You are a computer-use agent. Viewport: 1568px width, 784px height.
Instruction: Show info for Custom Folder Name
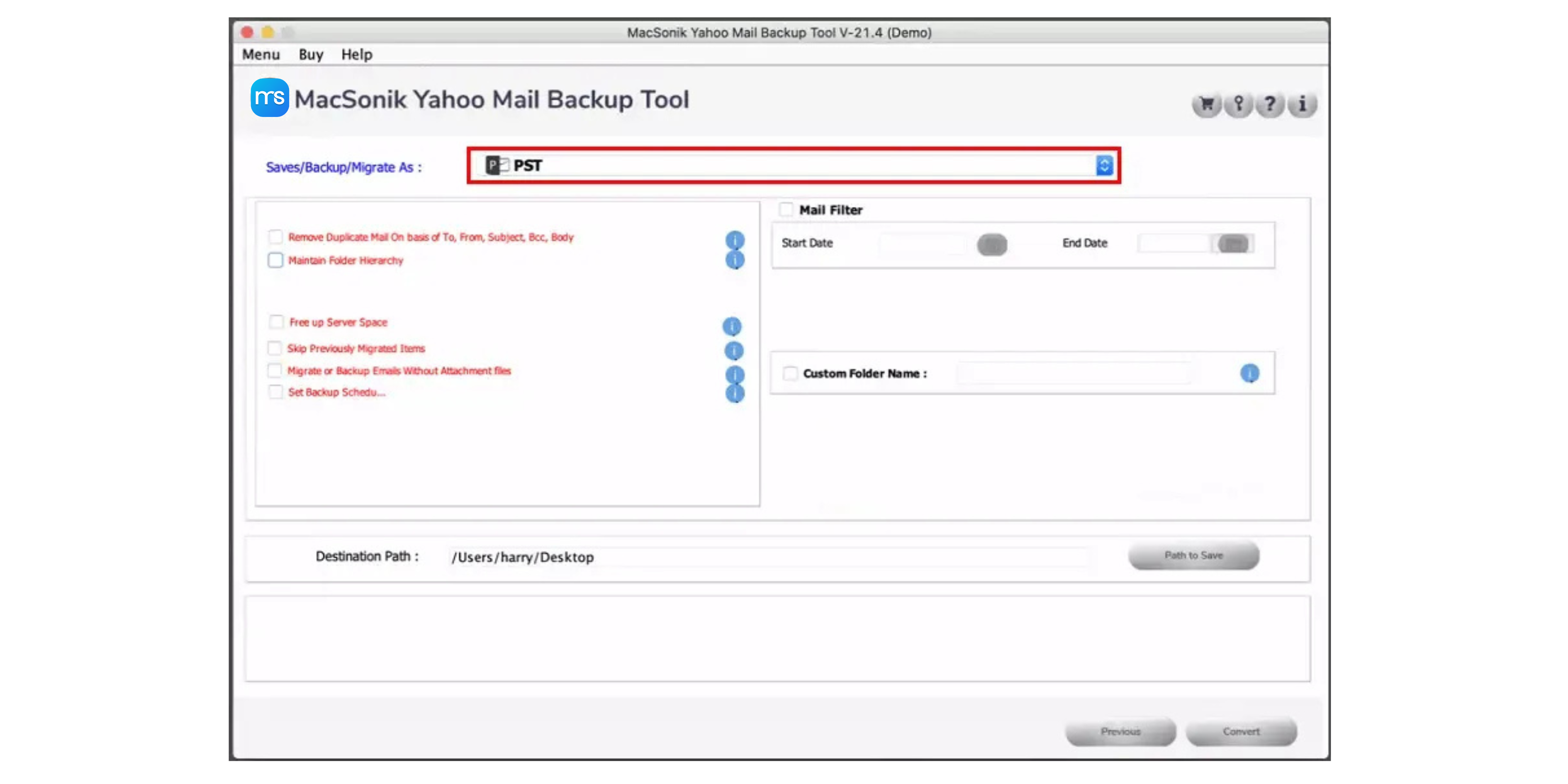click(1250, 373)
